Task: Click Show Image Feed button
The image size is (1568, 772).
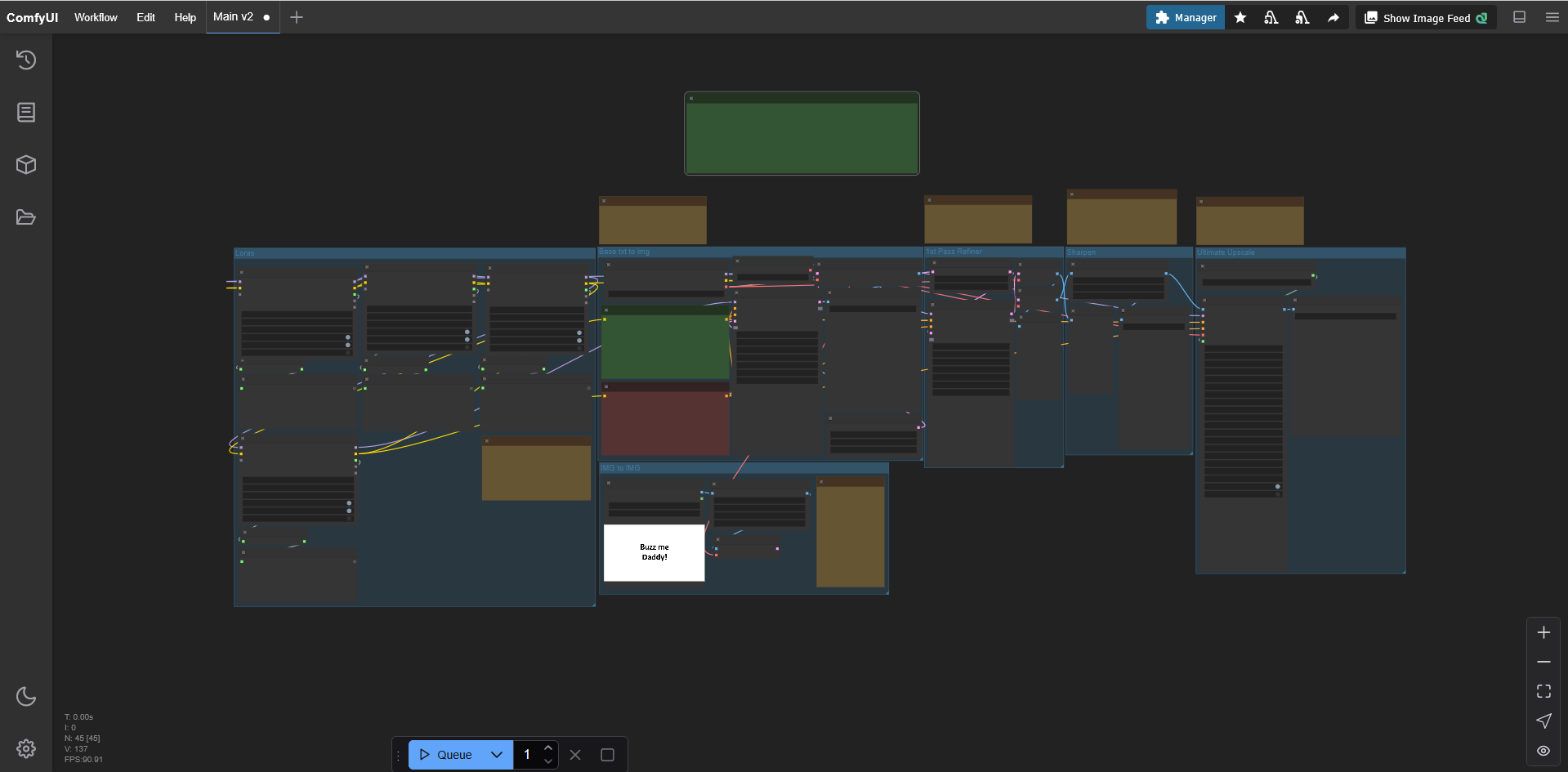Action: point(1426,17)
